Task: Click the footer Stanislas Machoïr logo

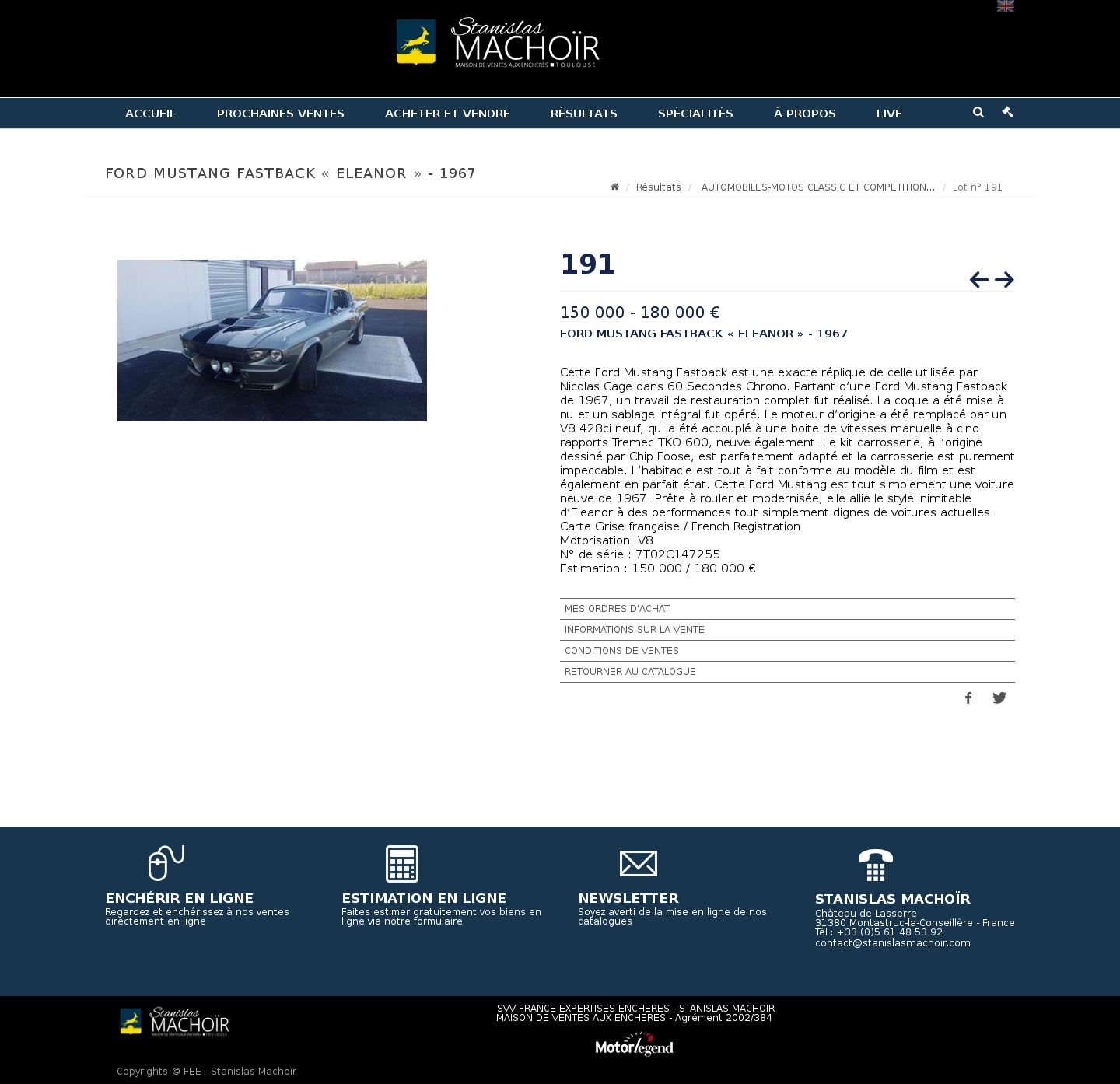Action: point(174,1022)
